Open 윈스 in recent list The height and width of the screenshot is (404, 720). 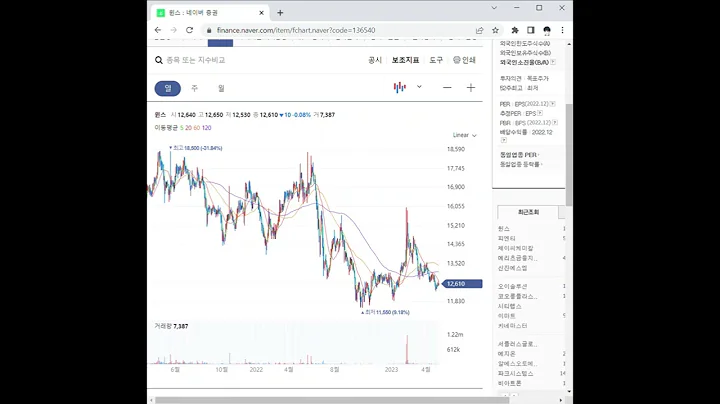[504, 229]
